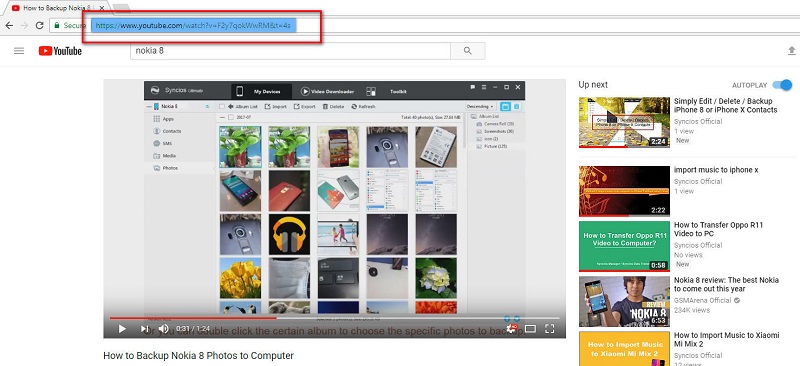Screen dimensions: 800x366
Task: Tick the select-all checkbox beside Album List
Action: click(221, 107)
